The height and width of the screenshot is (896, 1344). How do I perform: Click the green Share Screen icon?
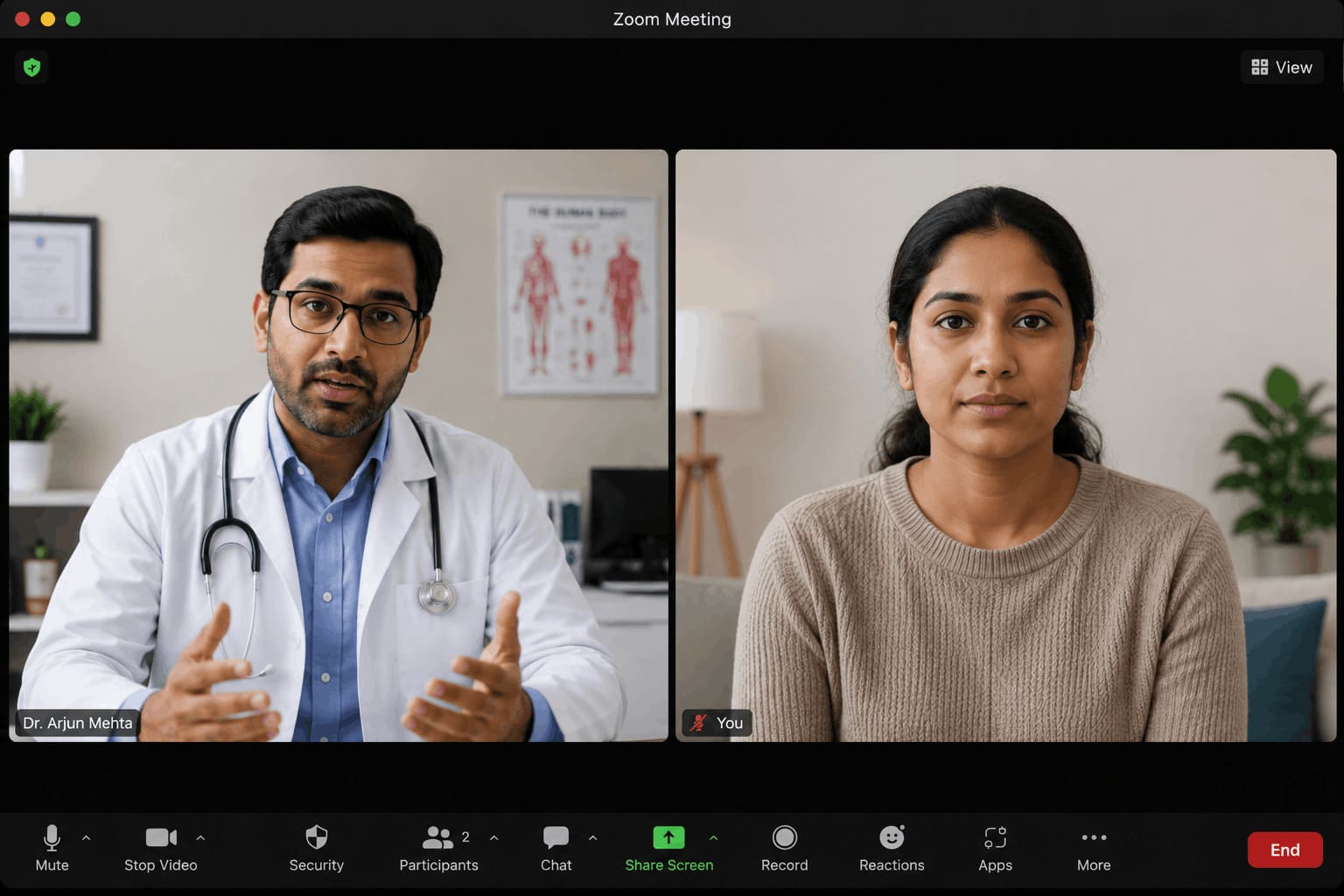pyautogui.click(x=668, y=838)
